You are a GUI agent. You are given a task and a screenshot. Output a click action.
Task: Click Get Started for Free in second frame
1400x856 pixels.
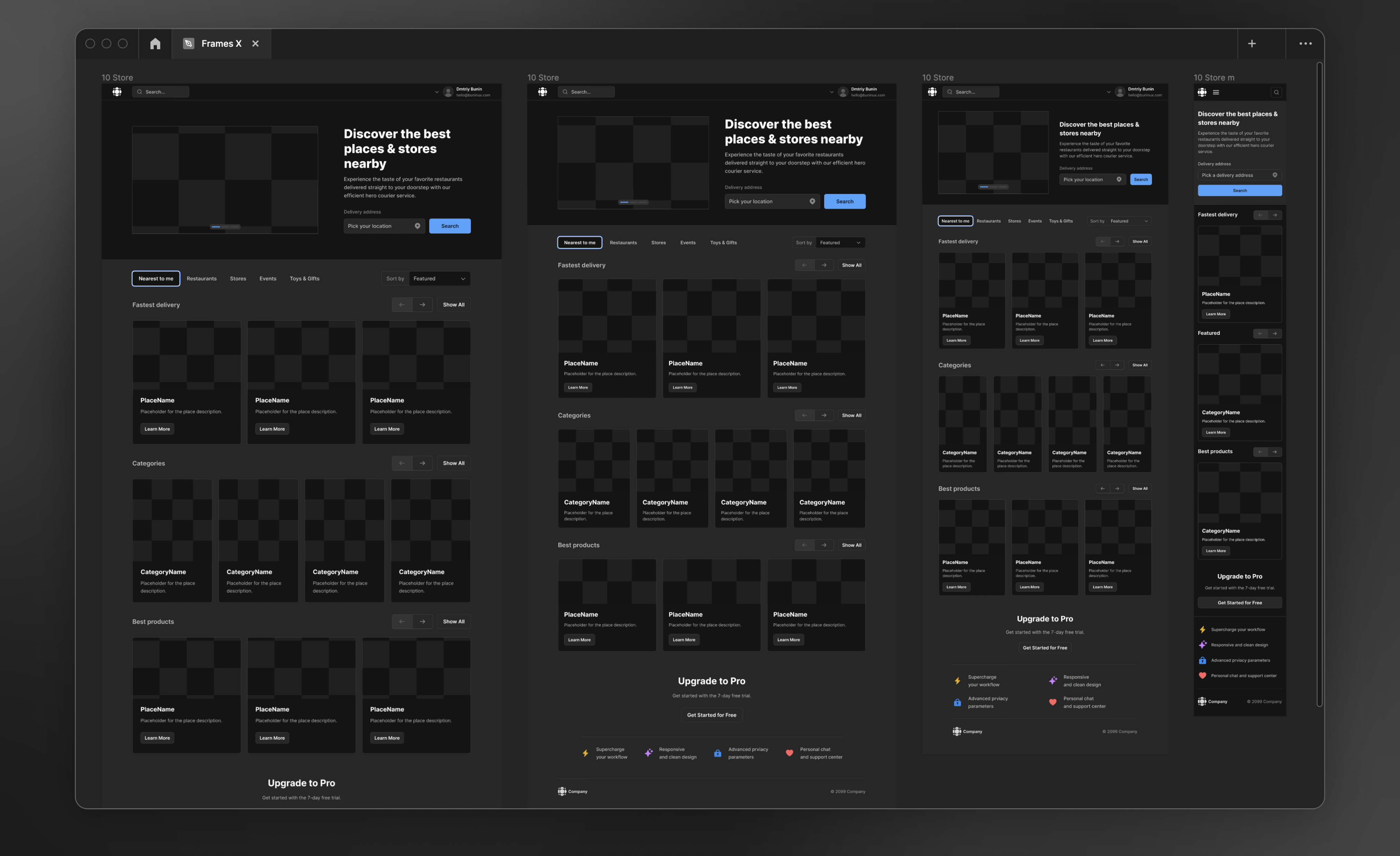[711, 715]
